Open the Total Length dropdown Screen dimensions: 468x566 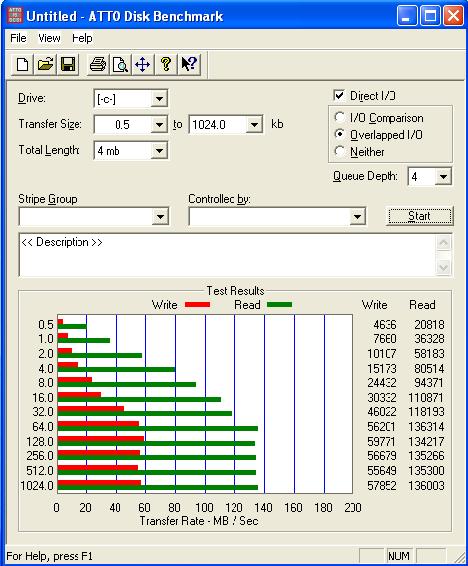click(x=159, y=150)
